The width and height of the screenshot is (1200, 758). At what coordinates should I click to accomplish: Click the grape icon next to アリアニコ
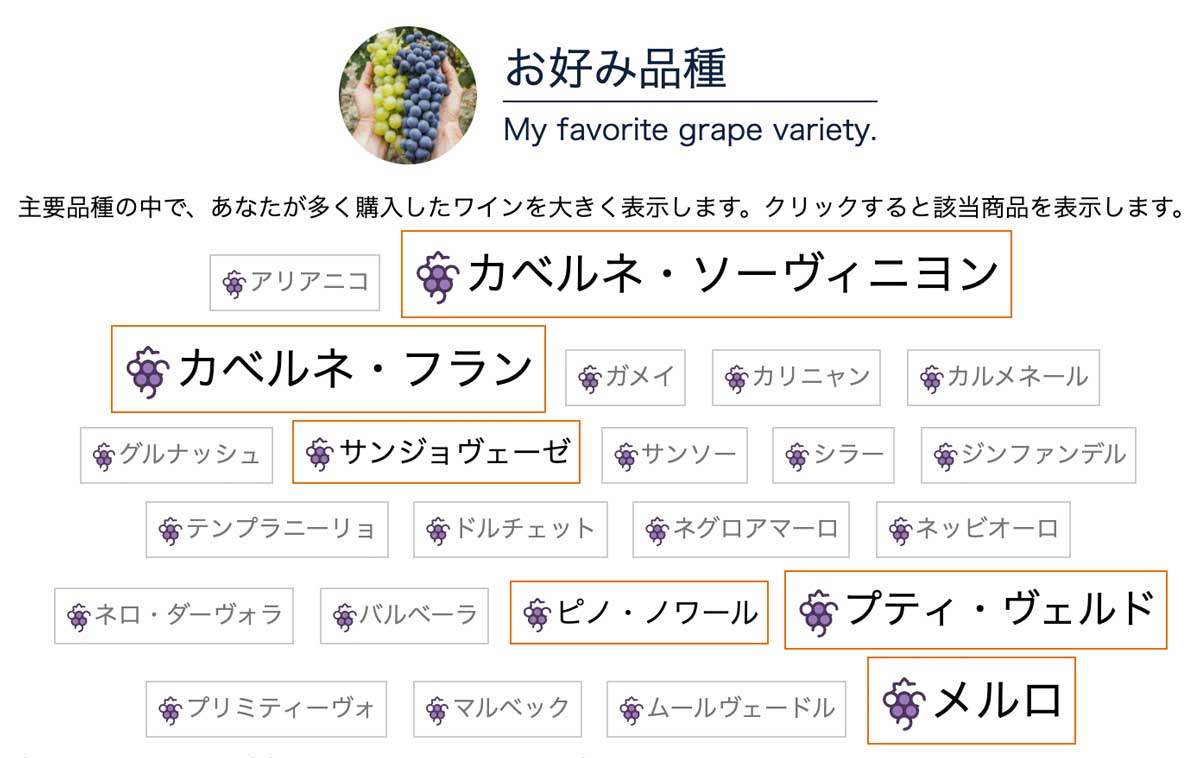(x=234, y=284)
